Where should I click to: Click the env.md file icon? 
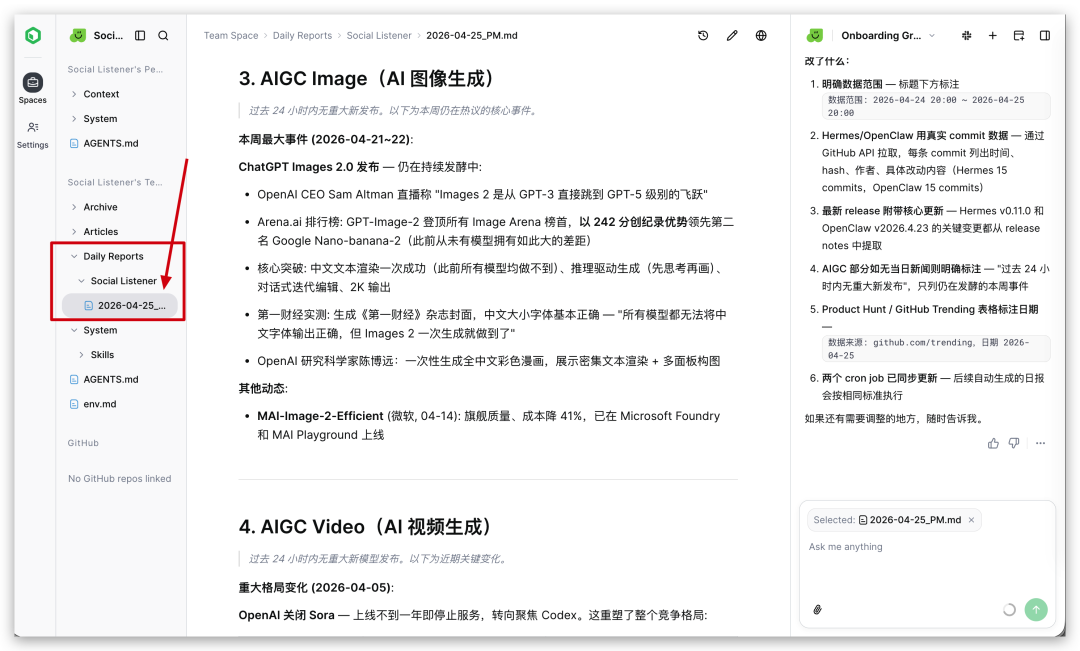(74, 404)
